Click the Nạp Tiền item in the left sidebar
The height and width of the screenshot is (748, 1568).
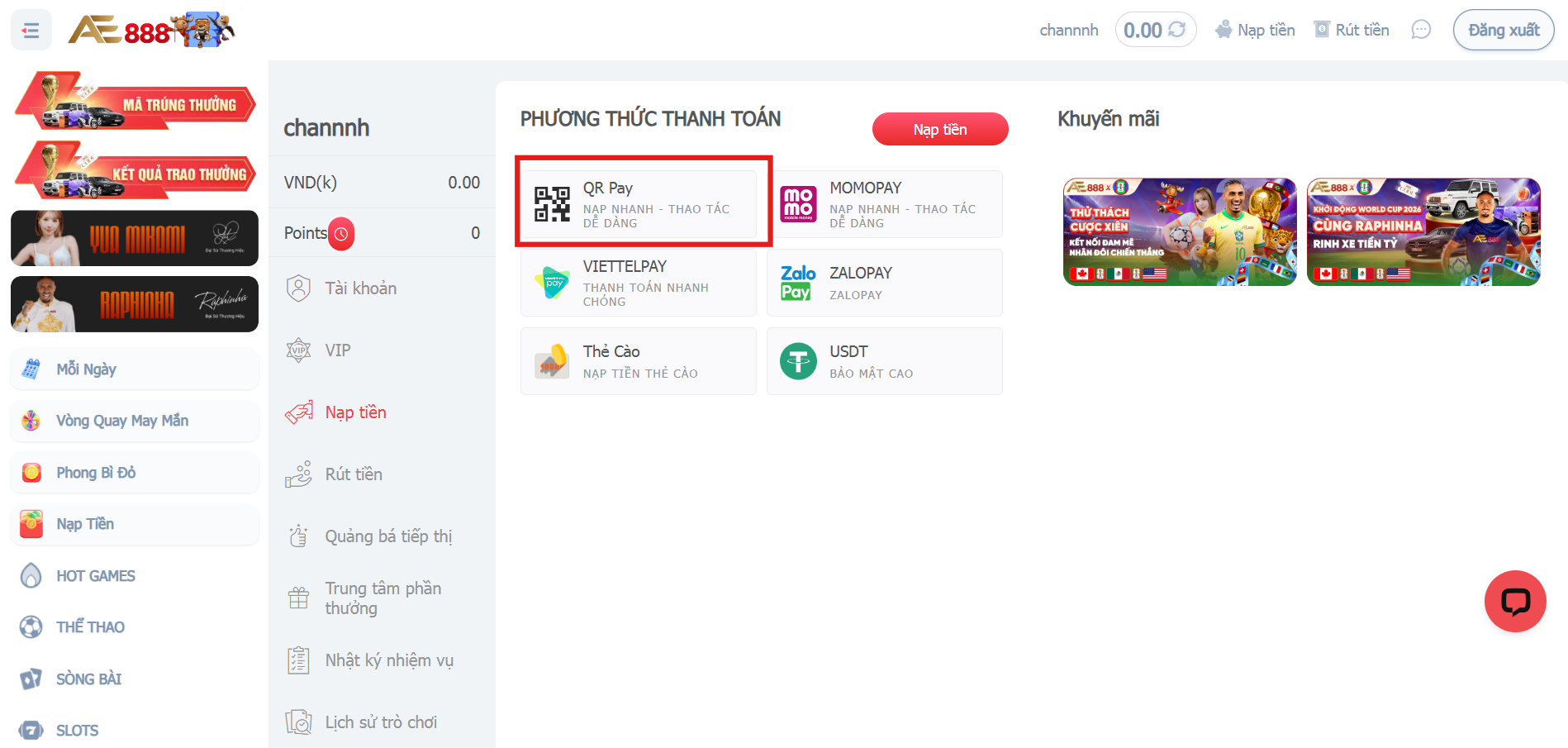135,524
